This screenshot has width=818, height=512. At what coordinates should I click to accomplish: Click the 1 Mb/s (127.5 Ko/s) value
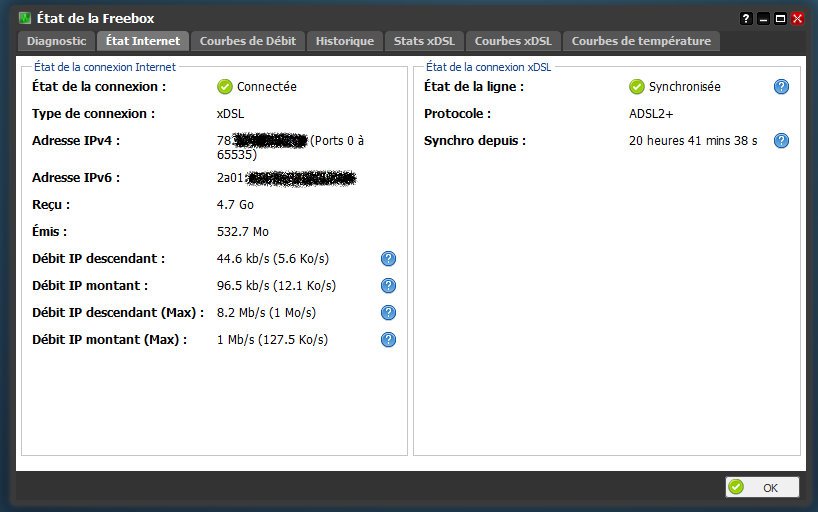pyautogui.click(x=272, y=340)
